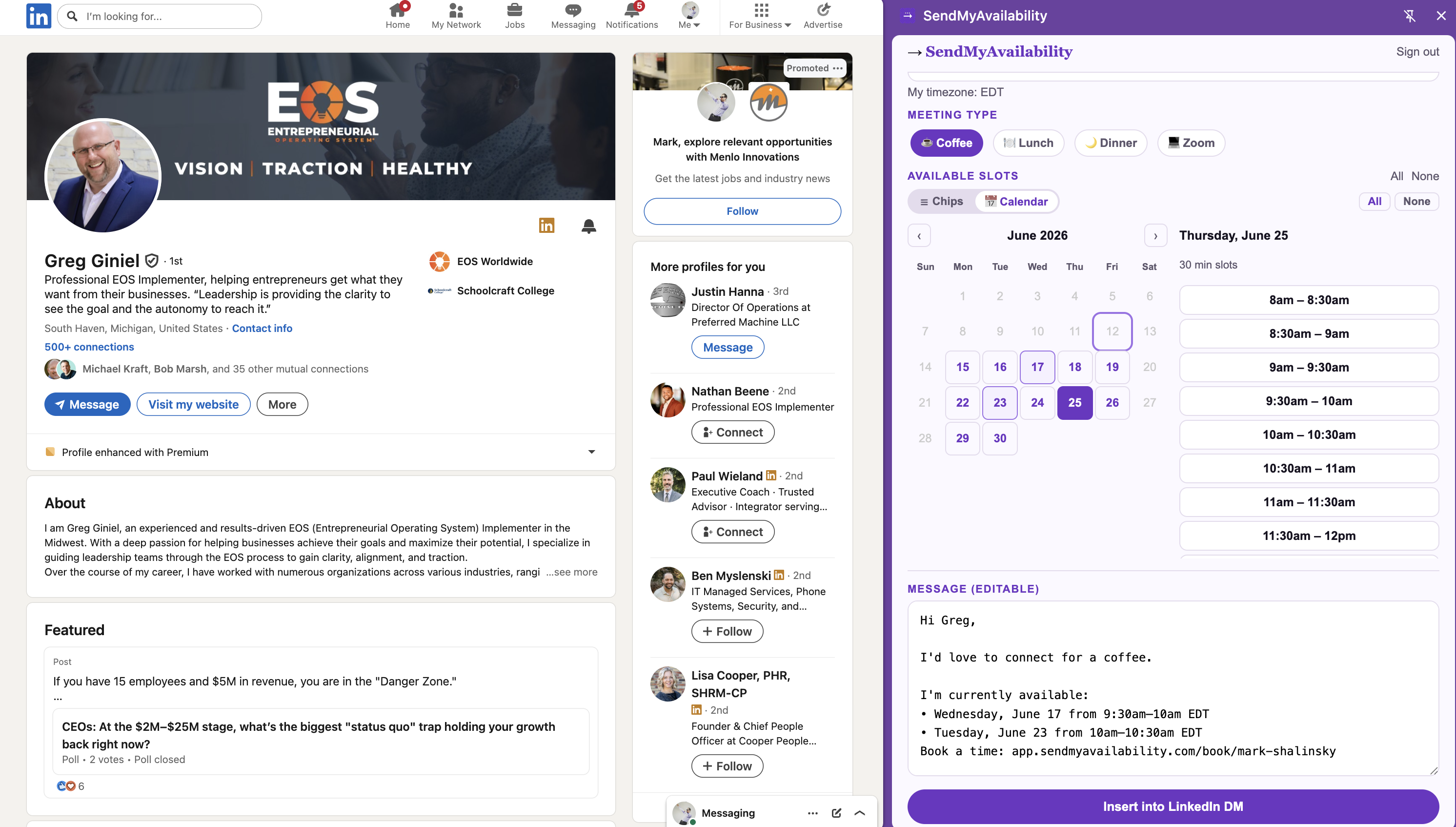Open the More actions button on the profile

point(282,404)
